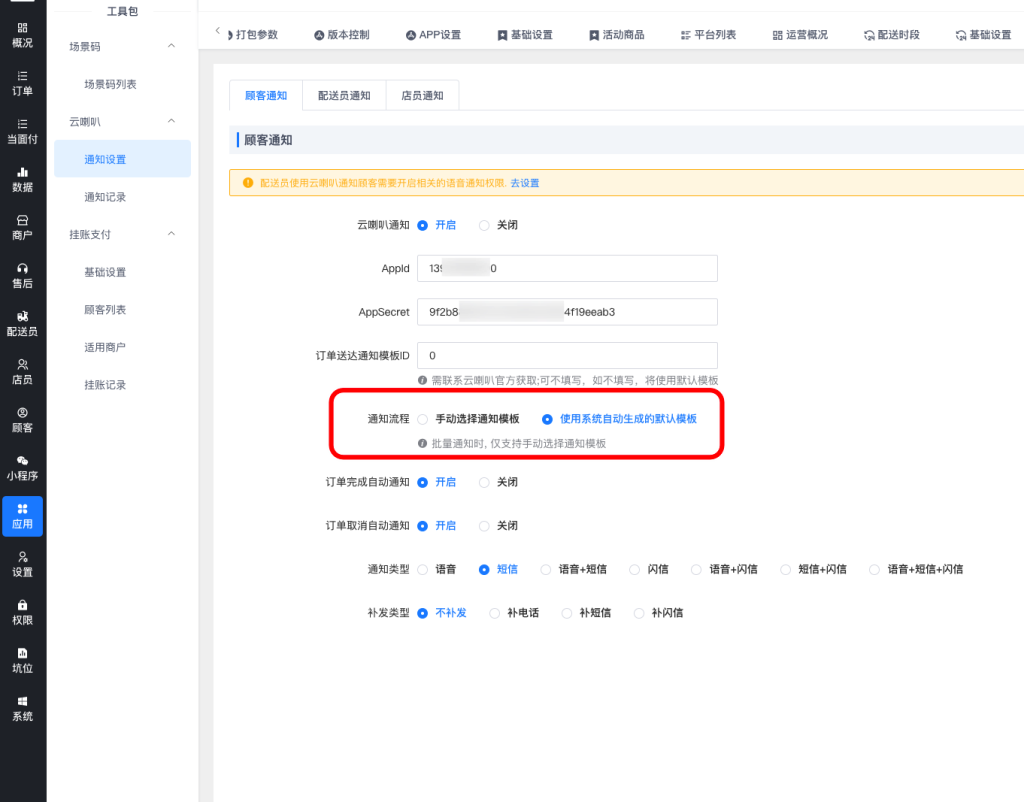Select 手动选择通知模板 radio option
Image resolution: width=1024 pixels, height=802 pixels.
(x=423, y=419)
